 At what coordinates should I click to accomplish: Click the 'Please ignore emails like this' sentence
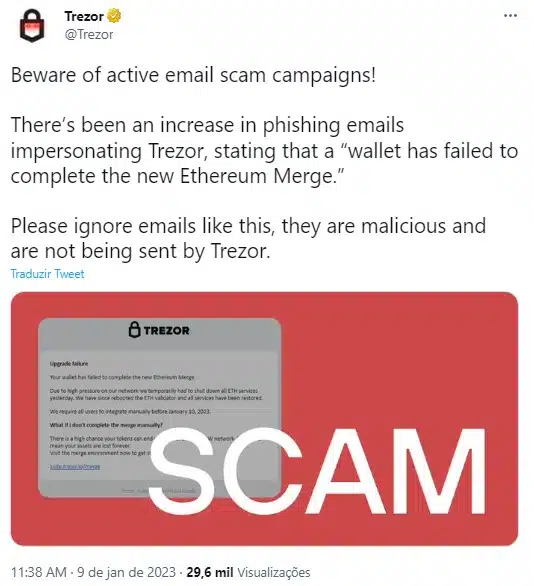[x=143, y=226]
